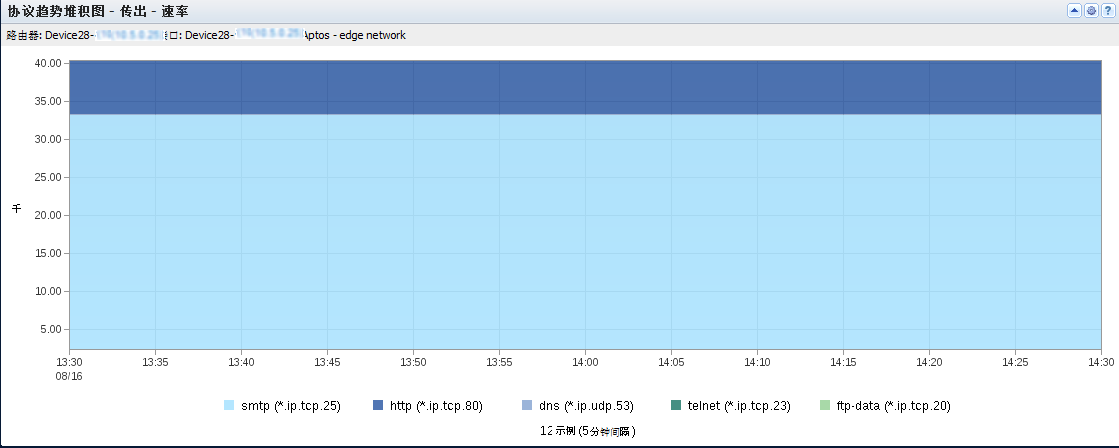Click the 10.00 y-axis value
The width and height of the screenshot is (1119, 448).
pyautogui.click(x=50, y=292)
